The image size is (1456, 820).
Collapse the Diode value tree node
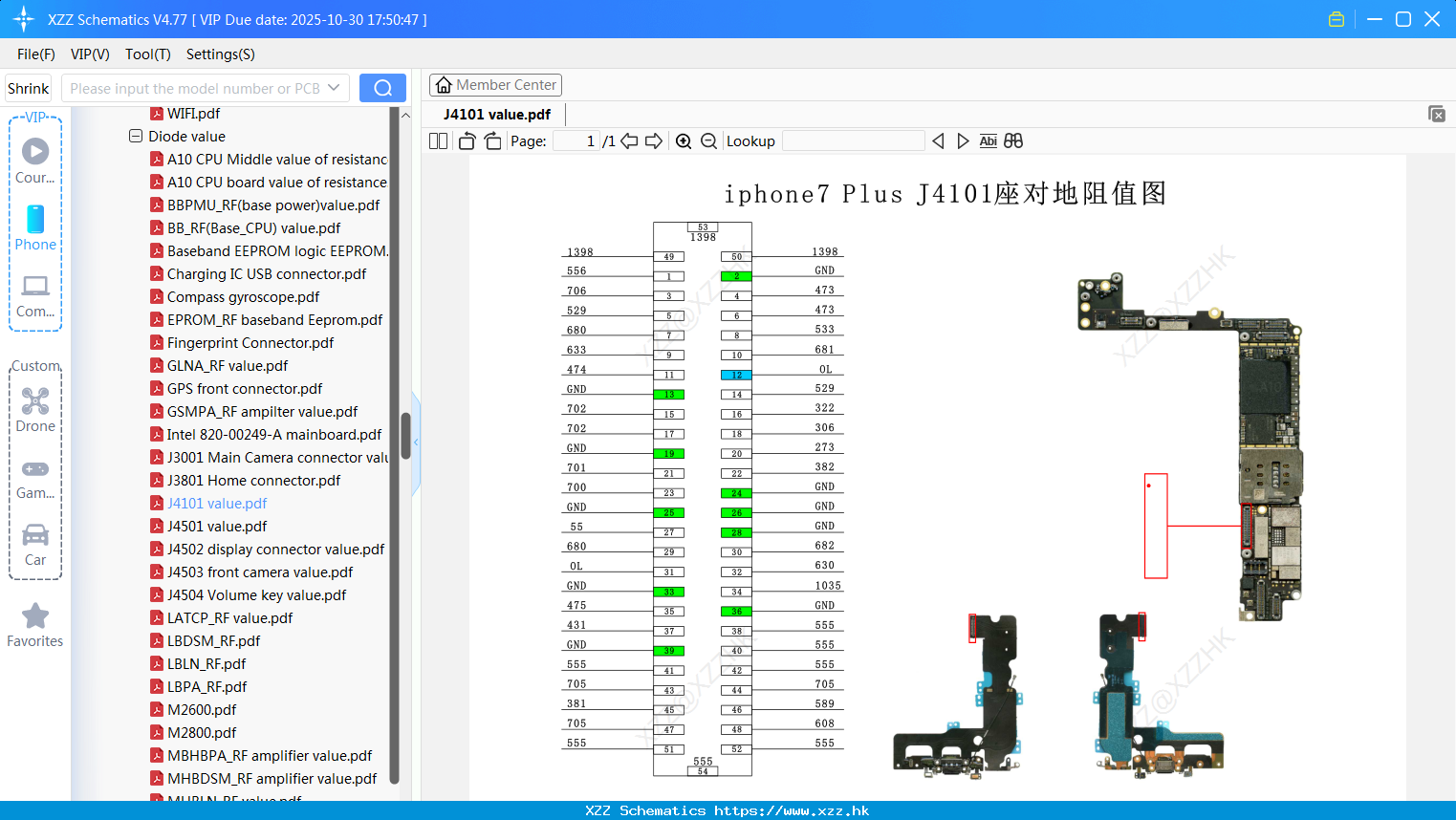click(x=136, y=136)
